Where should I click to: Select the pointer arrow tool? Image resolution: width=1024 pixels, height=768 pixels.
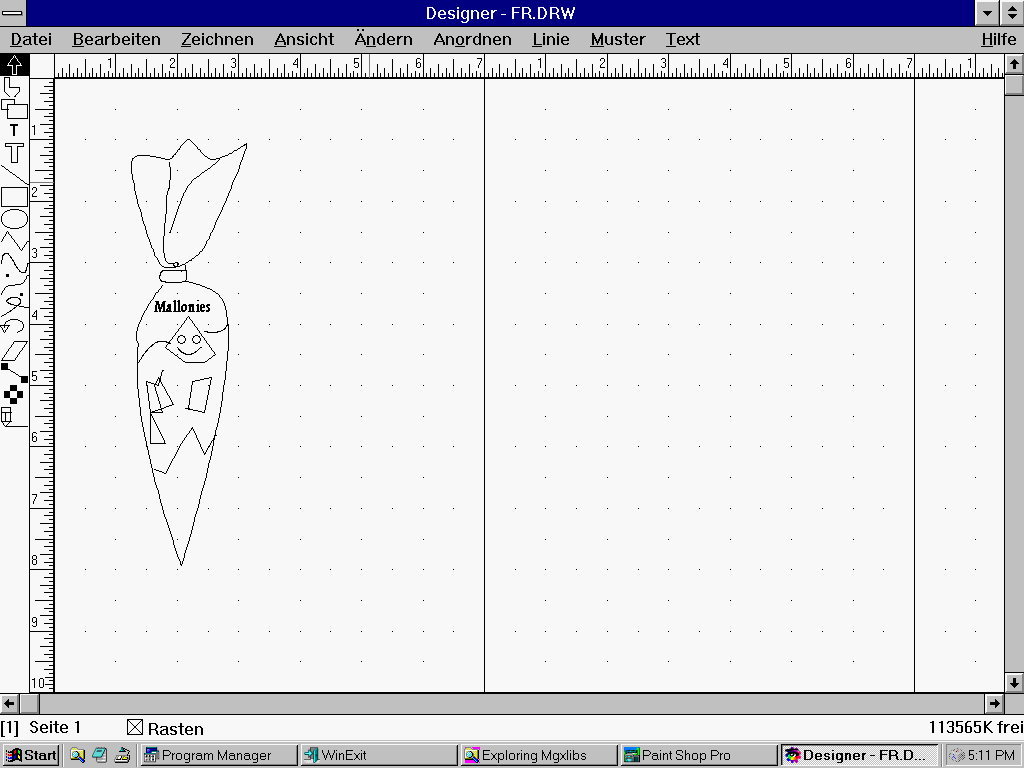[14, 65]
